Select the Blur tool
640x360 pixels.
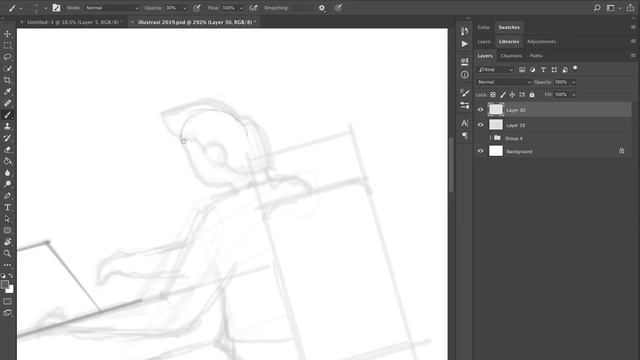tap(7, 173)
